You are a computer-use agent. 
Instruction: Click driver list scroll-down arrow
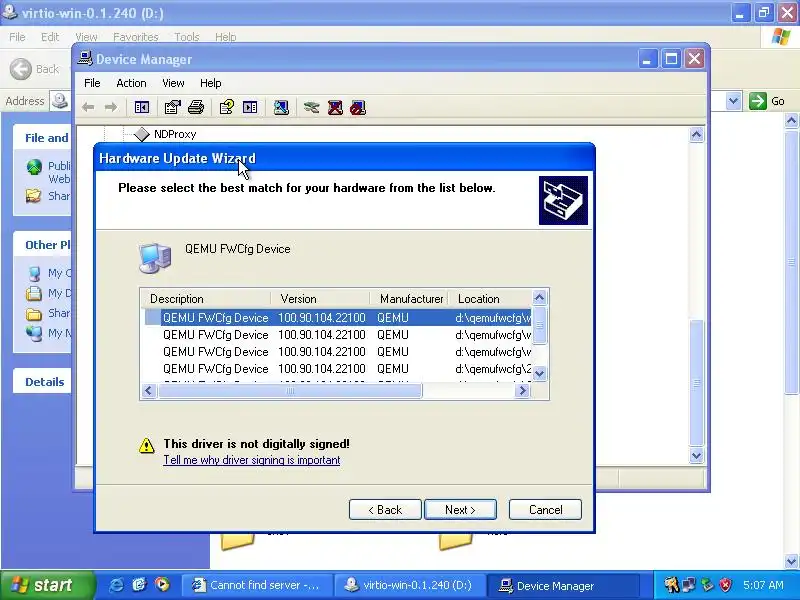[539, 373]
